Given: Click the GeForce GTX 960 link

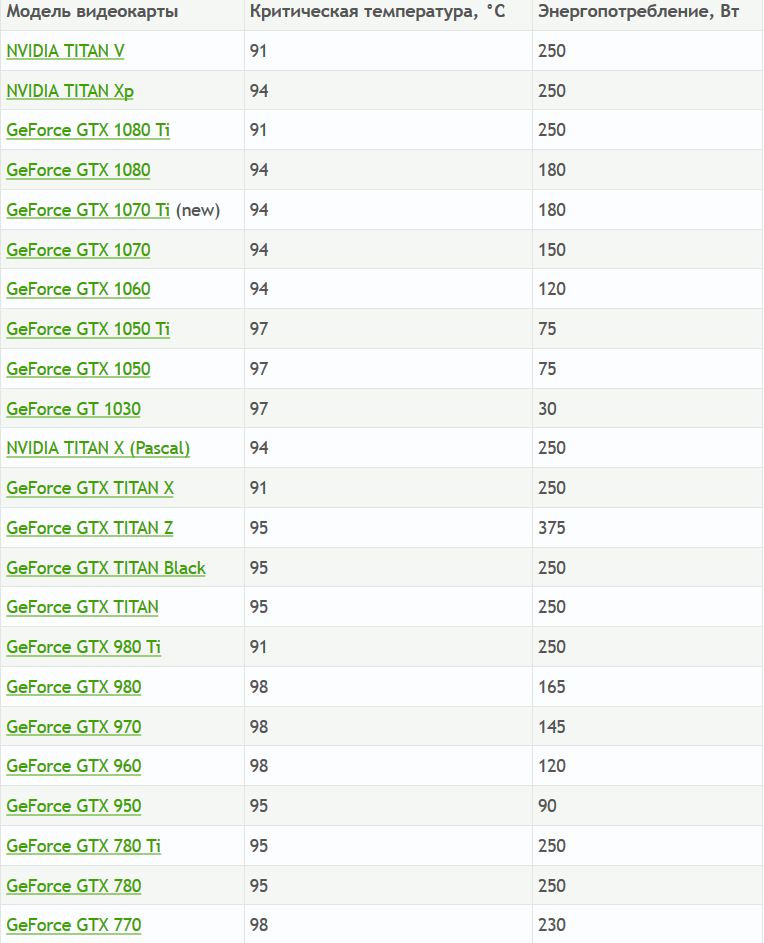Looking at the screenshot, I should (73, 766).
